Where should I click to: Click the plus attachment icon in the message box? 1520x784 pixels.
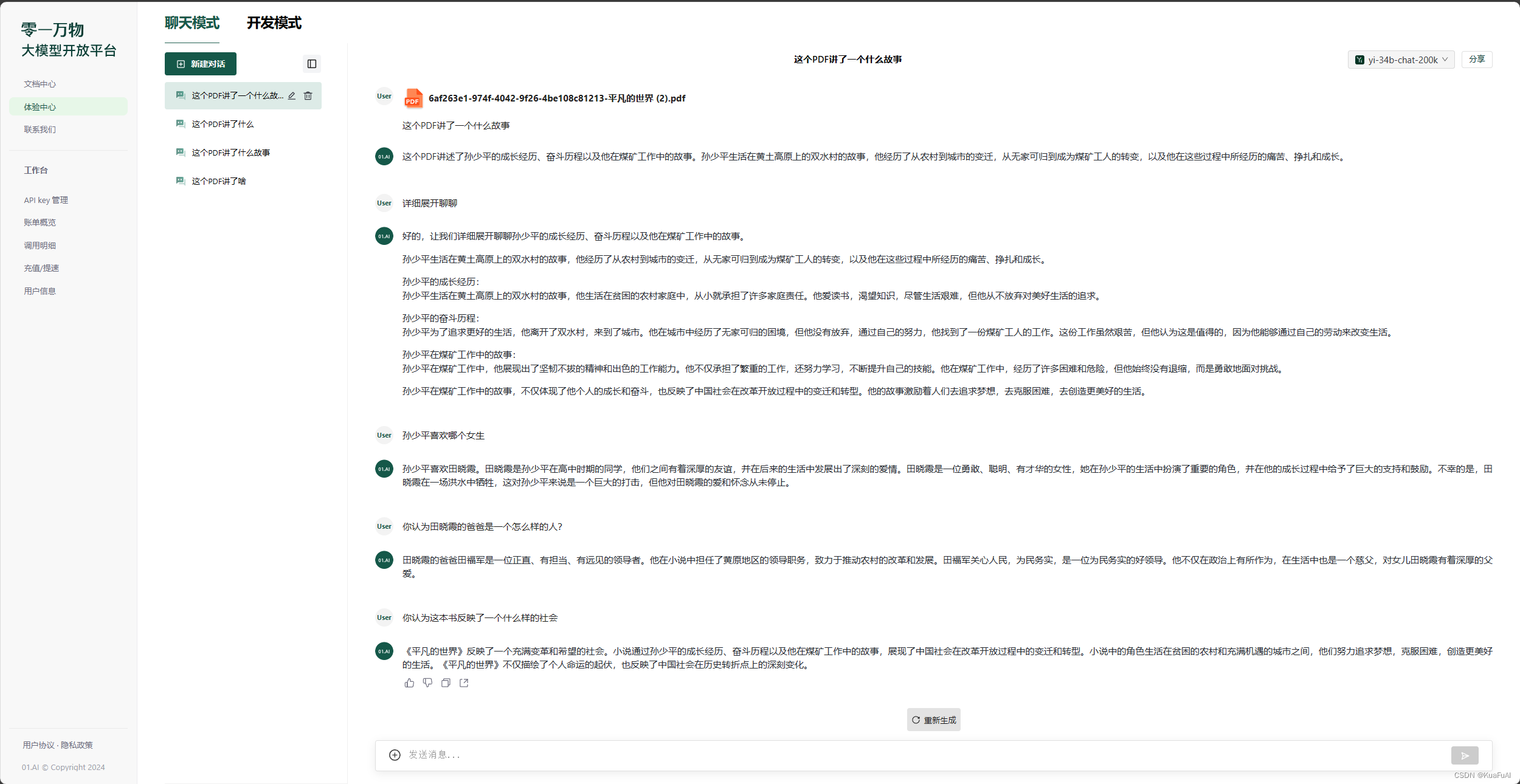(395, 755)
